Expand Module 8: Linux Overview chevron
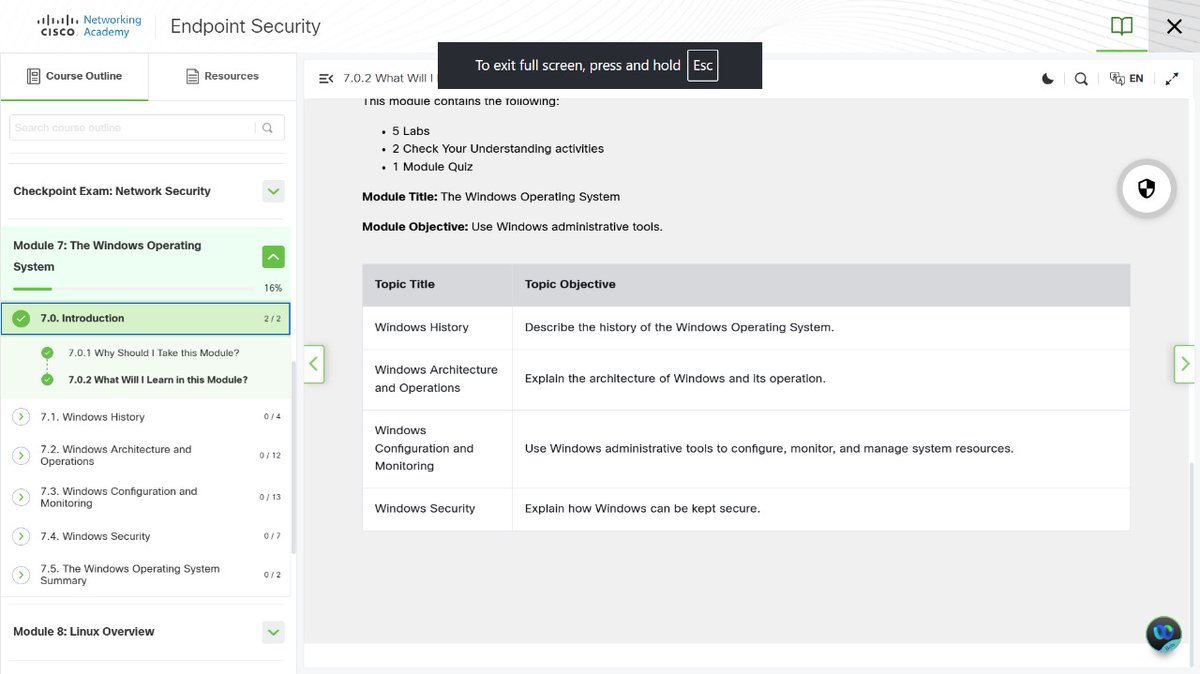 pyautogui.click(x=273, y=632)
